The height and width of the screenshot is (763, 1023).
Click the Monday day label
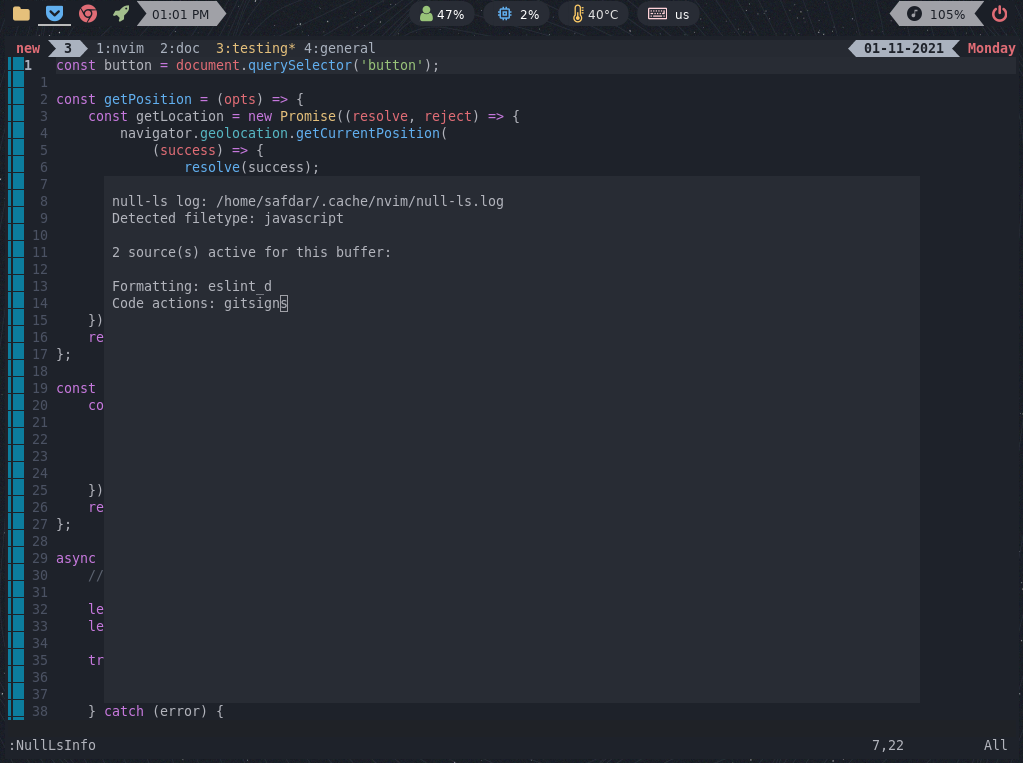[991, 48]
